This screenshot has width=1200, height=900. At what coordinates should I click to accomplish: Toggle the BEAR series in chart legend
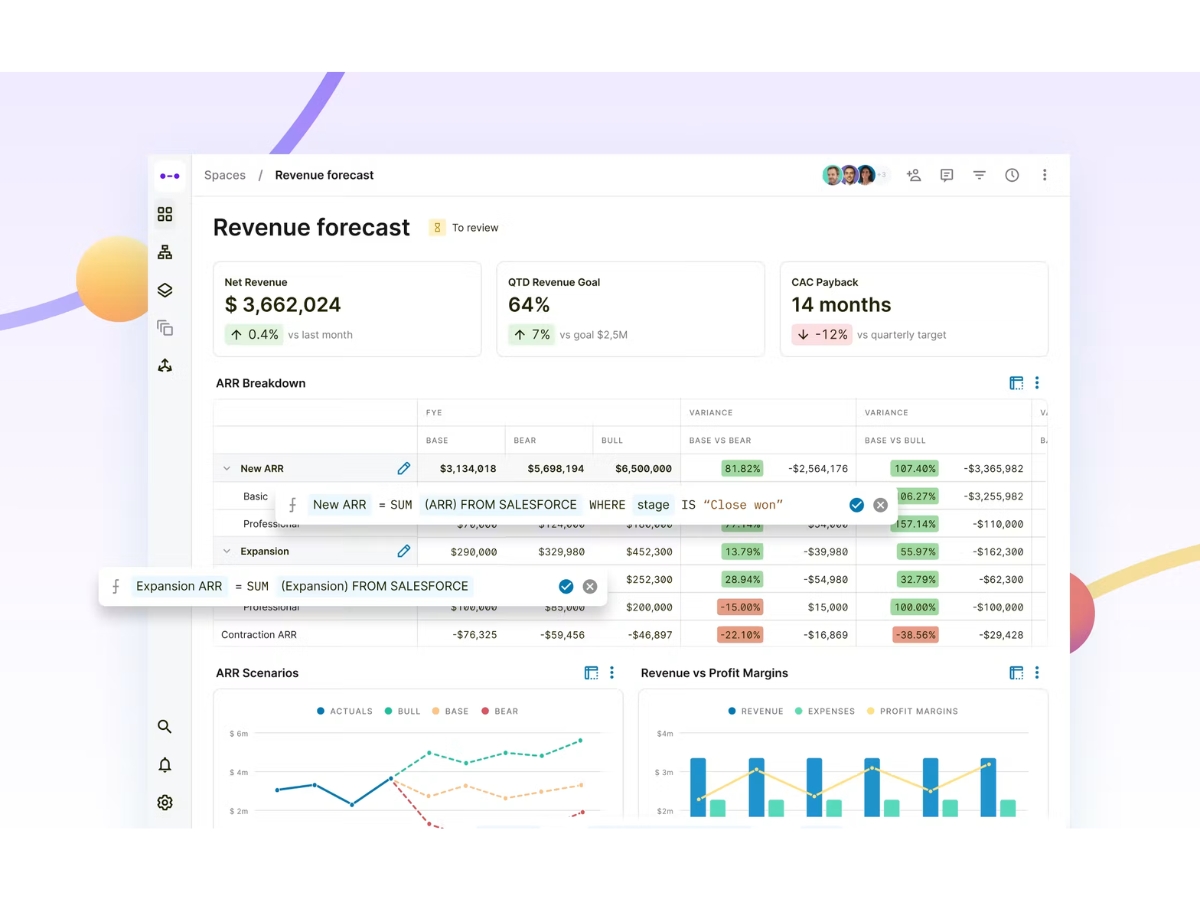(500, 711)
